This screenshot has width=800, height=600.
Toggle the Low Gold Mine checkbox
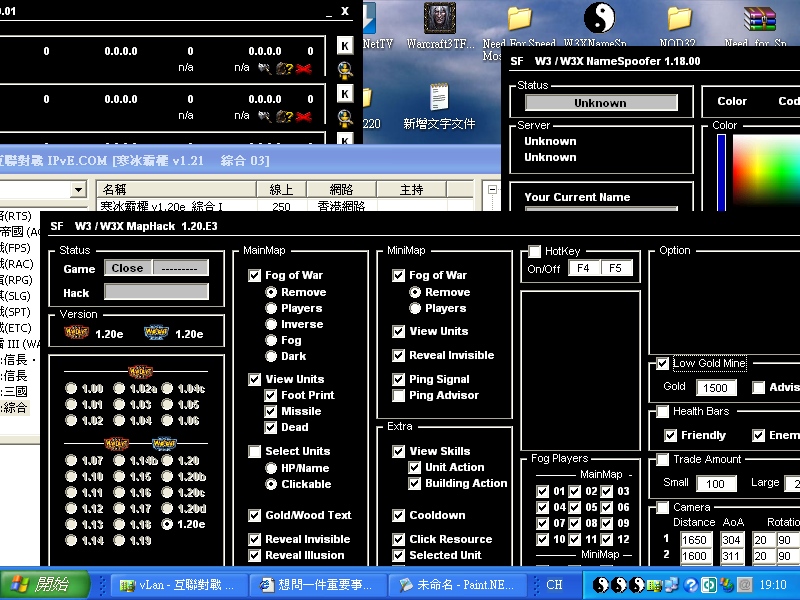point(663,364)
